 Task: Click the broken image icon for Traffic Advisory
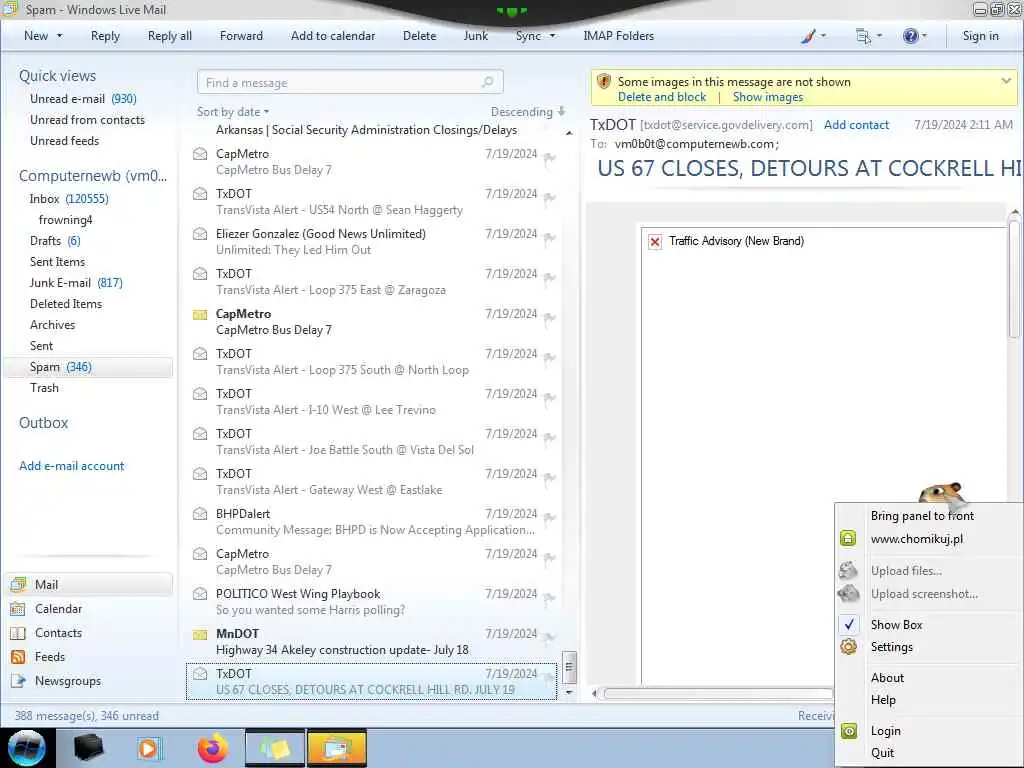click(655, 242)
